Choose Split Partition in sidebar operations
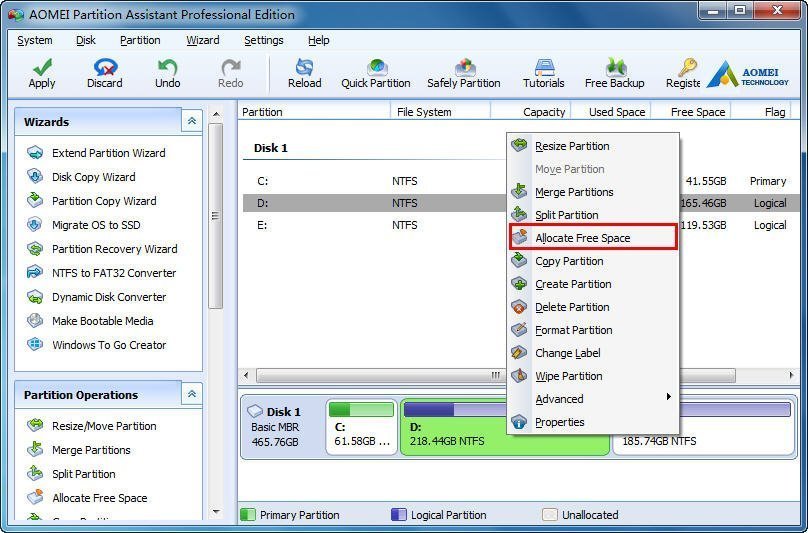This screenshot has width=808, height=533. pyautogui.click(x=71, y=474)
